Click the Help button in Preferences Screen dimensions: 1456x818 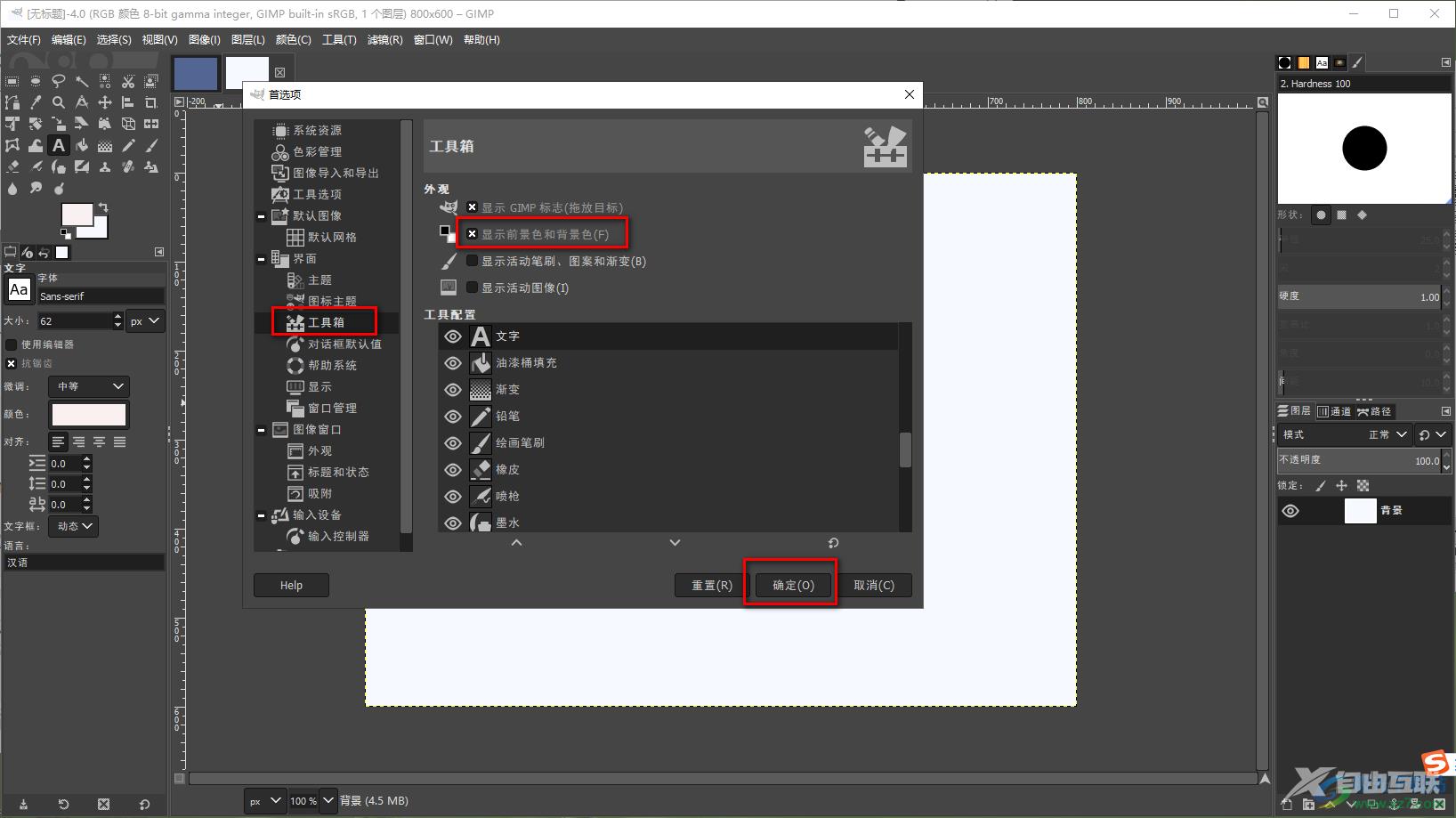click(x=291, y=585)
